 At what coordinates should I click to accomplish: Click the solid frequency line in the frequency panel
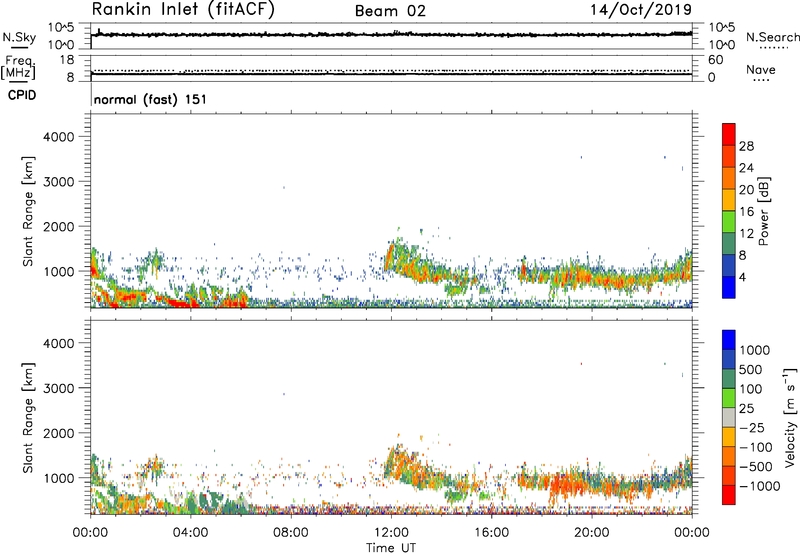391,74
